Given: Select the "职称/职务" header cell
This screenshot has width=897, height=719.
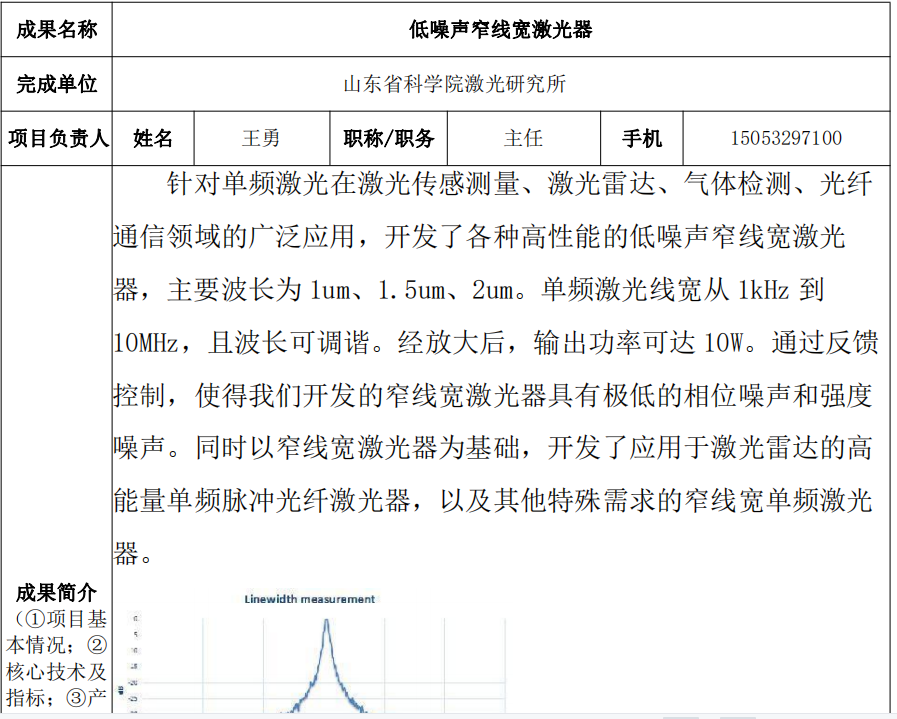Looking at the screenshot, I should pos(389,138).
